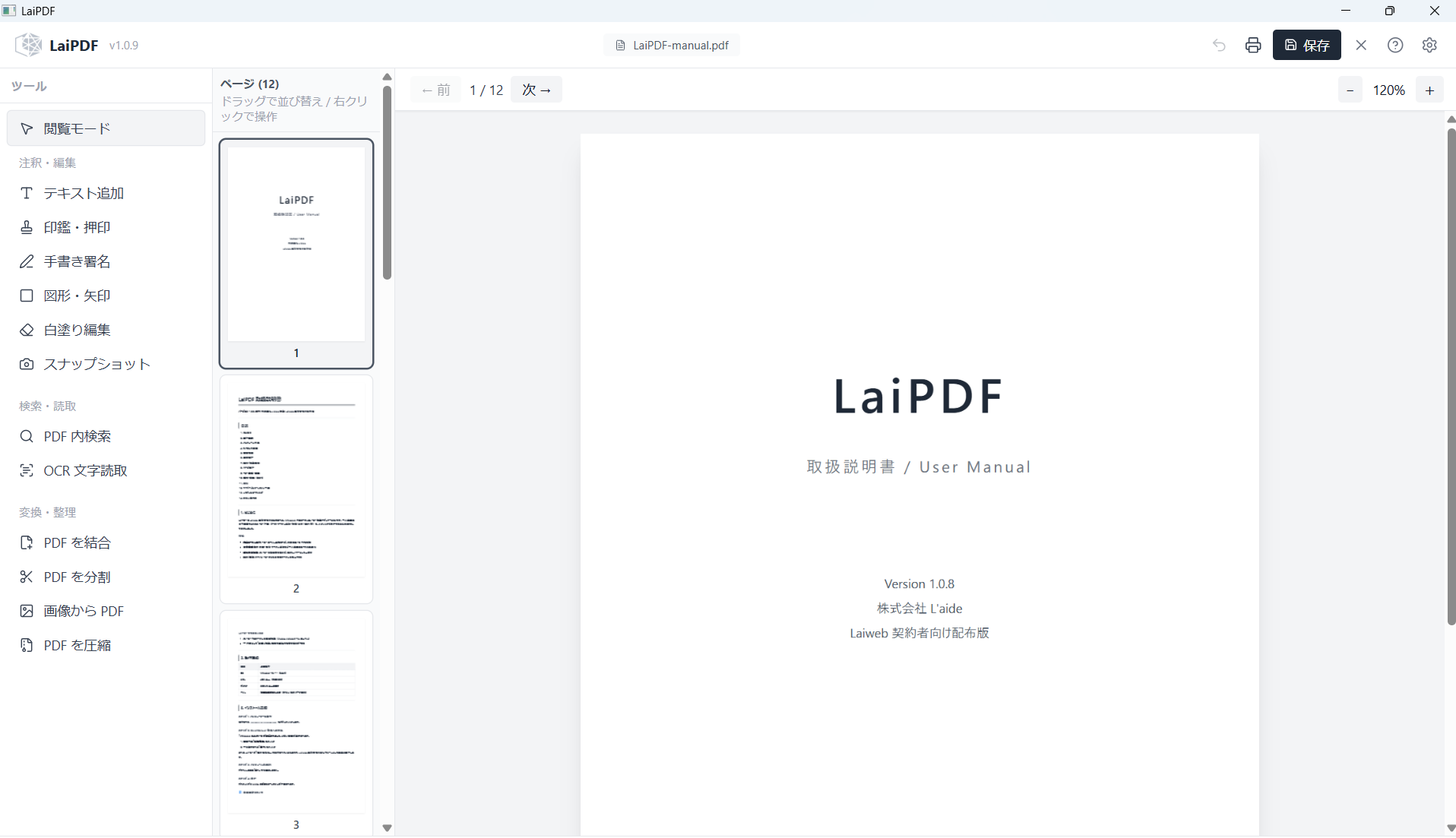This screenshot has width=1456, height=838.
Task: Select the 閲覧モード viewing mode tool
Action: [x=106, y=128]
